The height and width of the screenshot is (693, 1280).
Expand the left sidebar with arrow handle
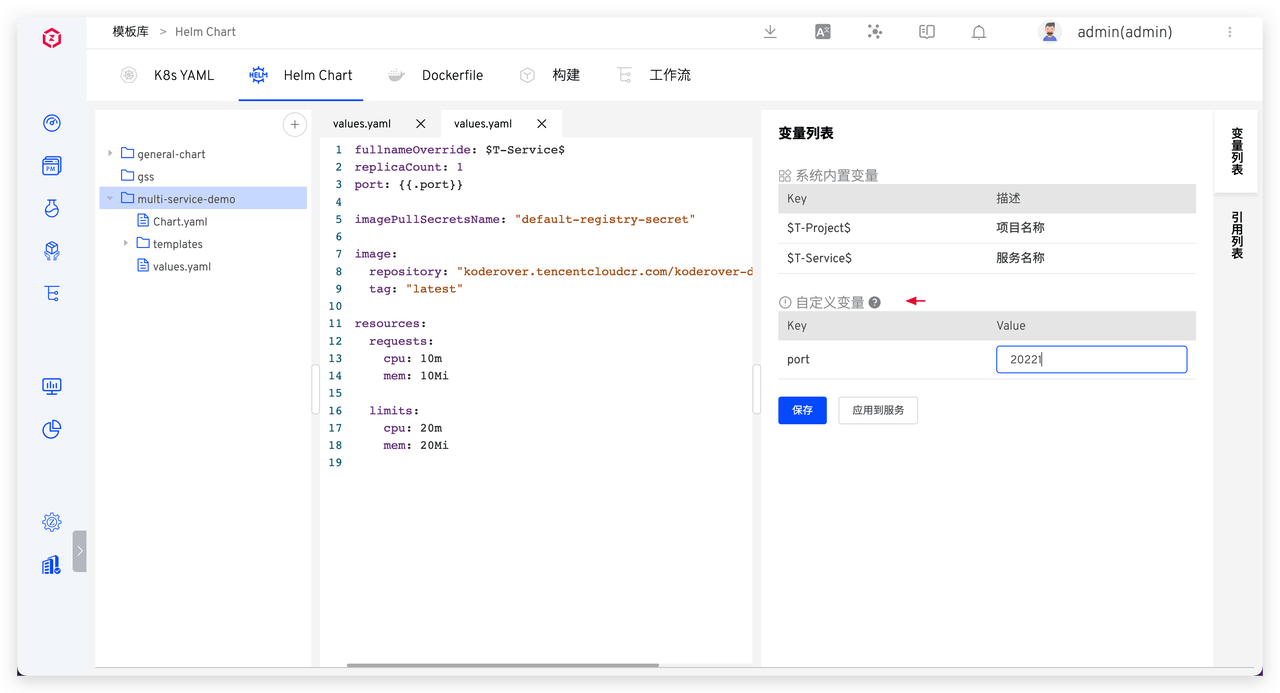pos(79,551)
